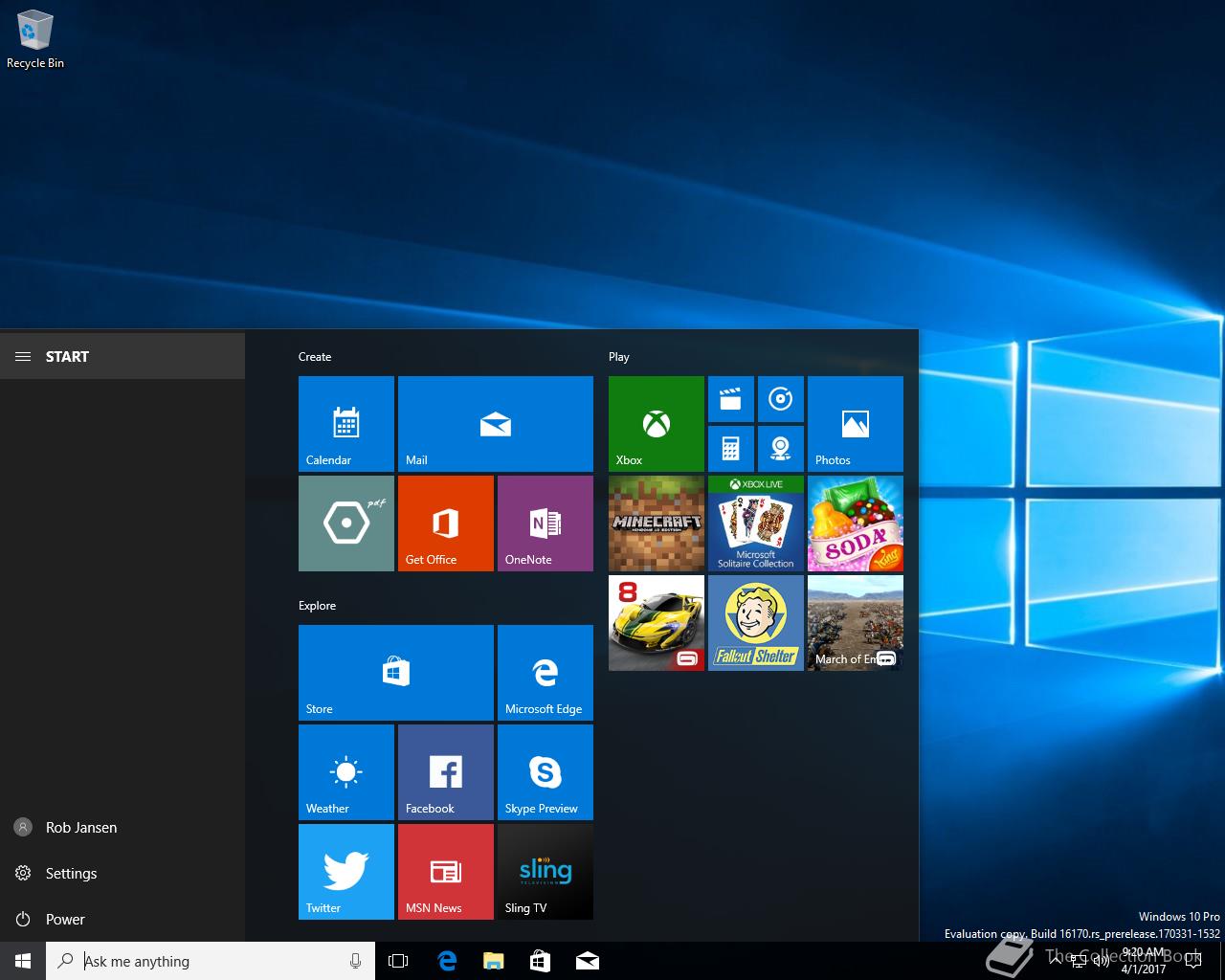
Task: Click the Cortana microphone icon
Action: [355, 961]
